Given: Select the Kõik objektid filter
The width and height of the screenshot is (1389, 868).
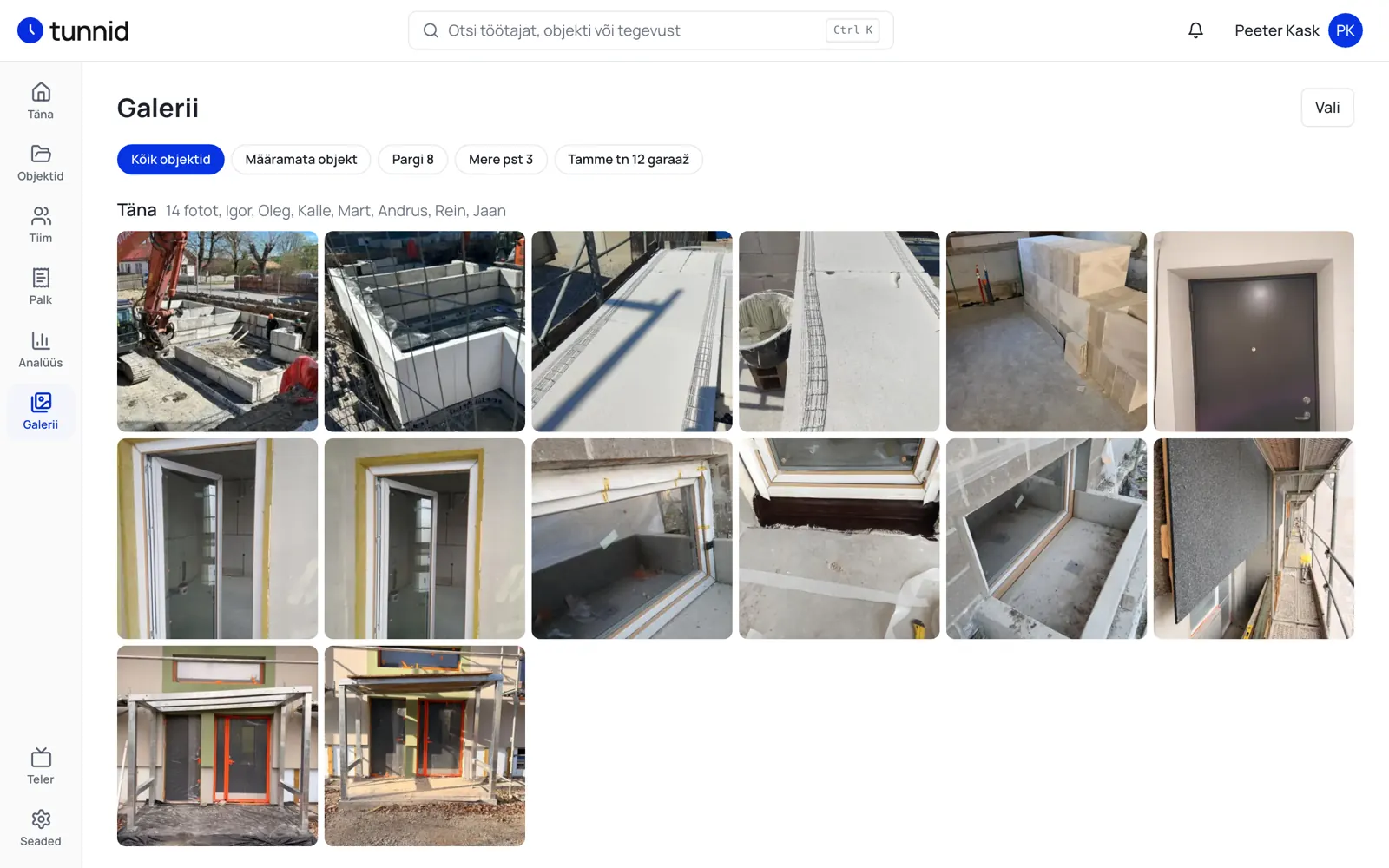Looking at the screenshot, I should click(x=171, y=160).
